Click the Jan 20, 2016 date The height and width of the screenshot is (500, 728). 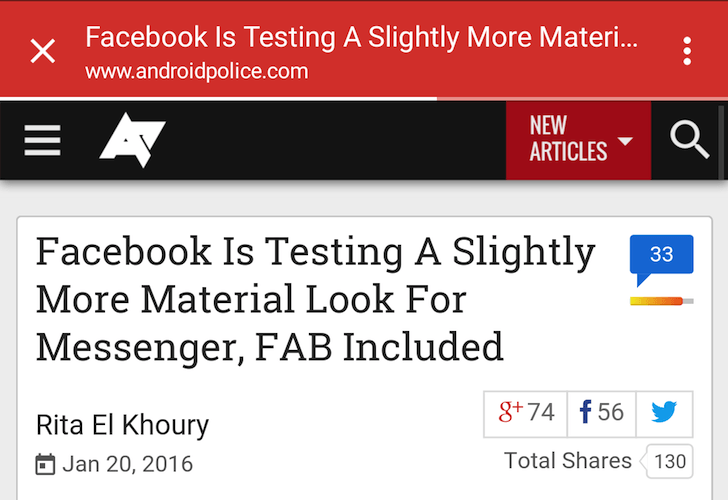pyautogui.click(x=127, y=464)
